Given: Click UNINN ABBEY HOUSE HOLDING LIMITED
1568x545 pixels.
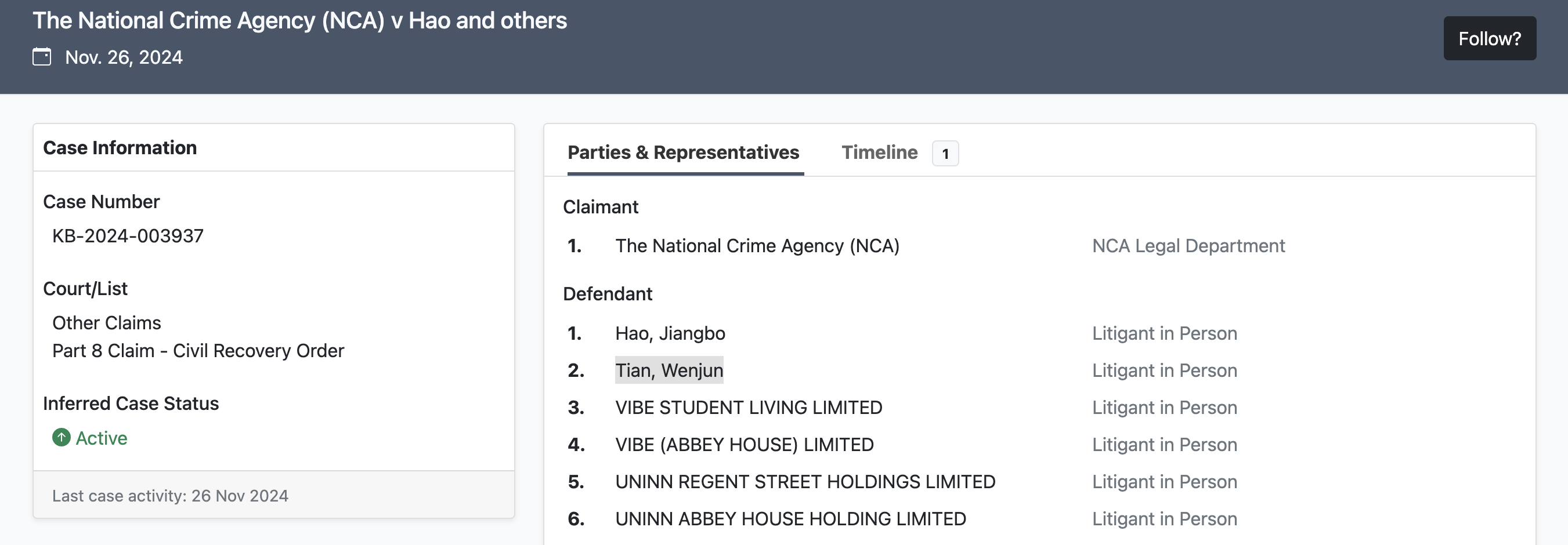Looking at the screenshot, I should (x=790, y=519).
